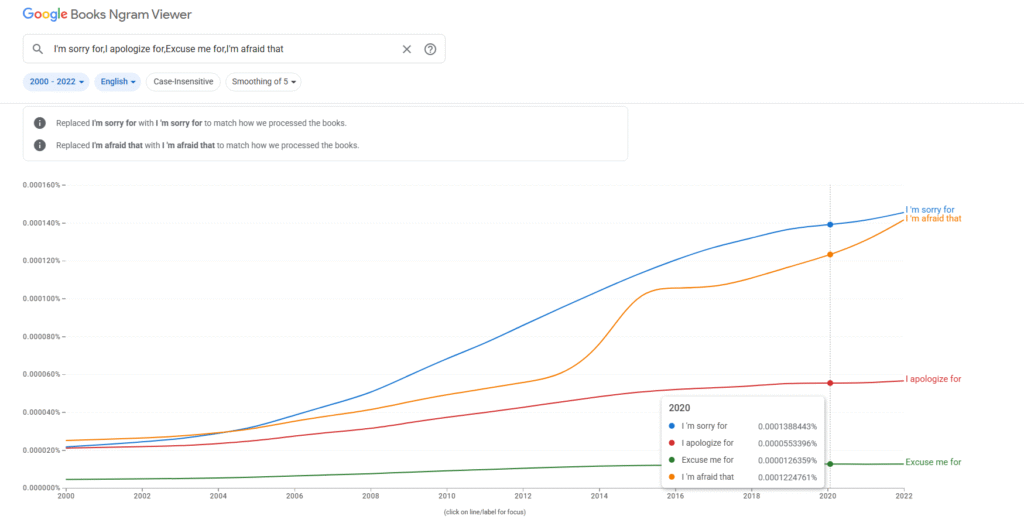Screen dimensions: 1024x526
Task: Click orange 2020 data point on chart
Action: (830, 254)
